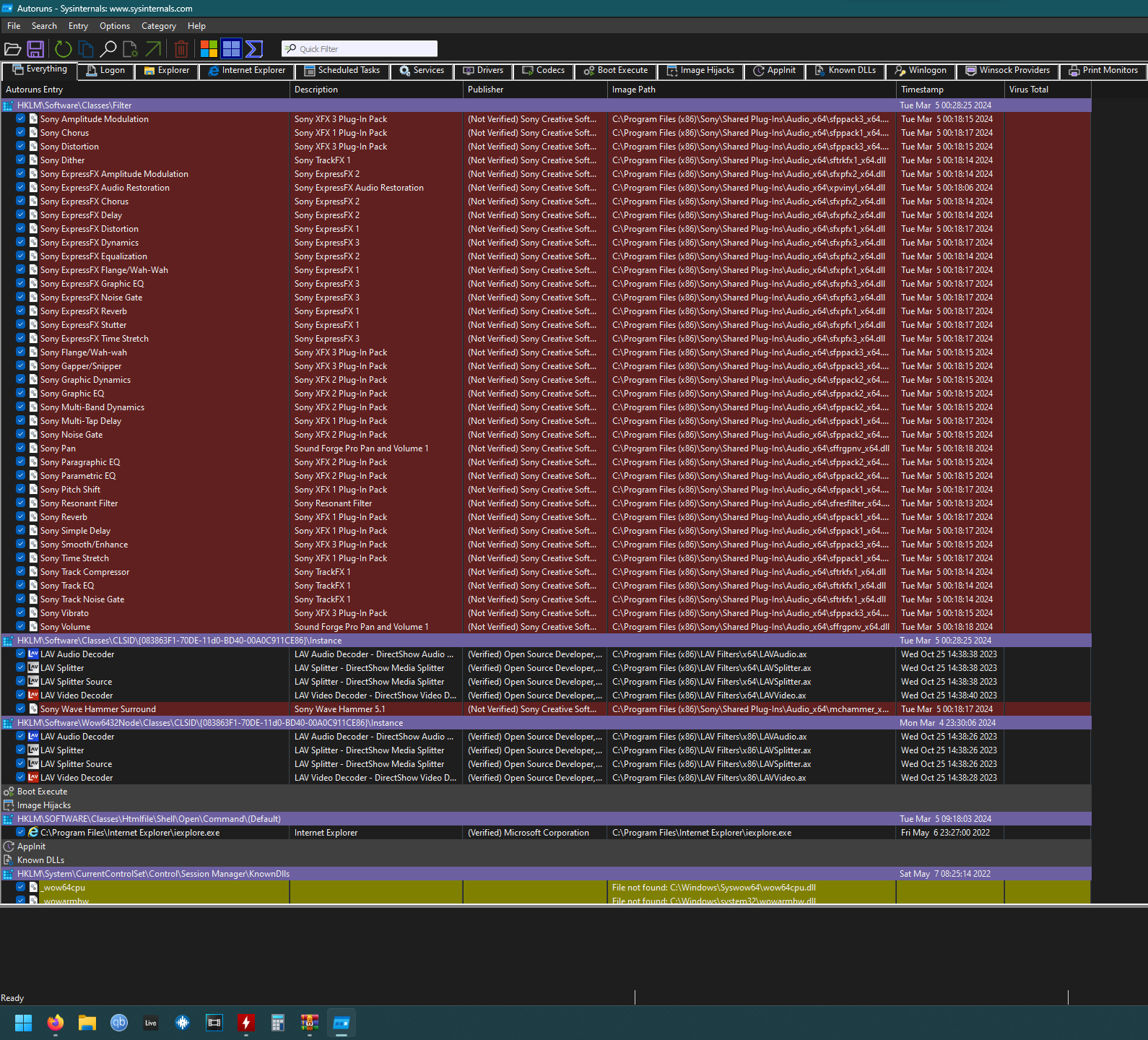Click the Find magnifying glass toolbar icon
Screen dimensions: 1148x1040
(108, 49)
